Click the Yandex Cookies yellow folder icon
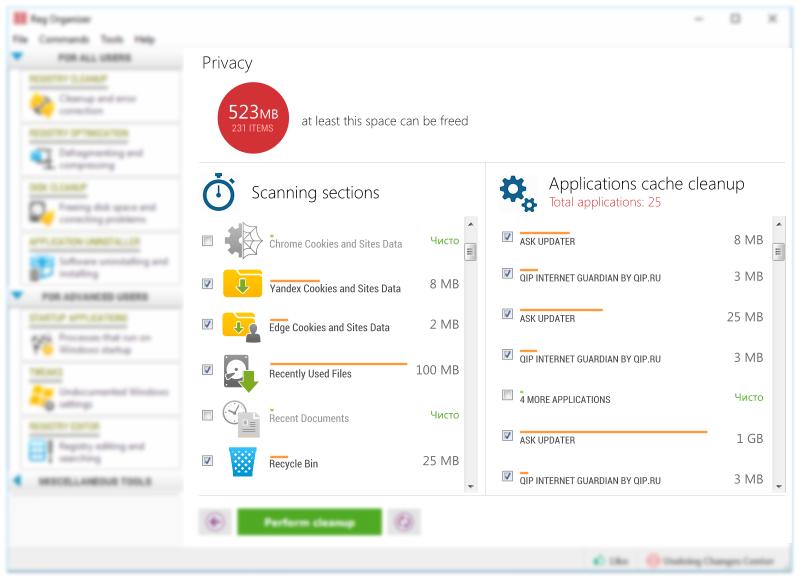 (242, 284)
